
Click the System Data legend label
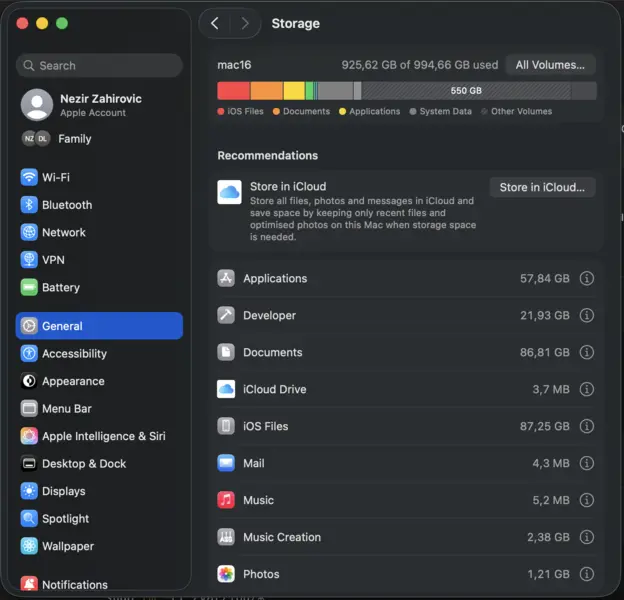pyautogui.click(x=445, y=111)
